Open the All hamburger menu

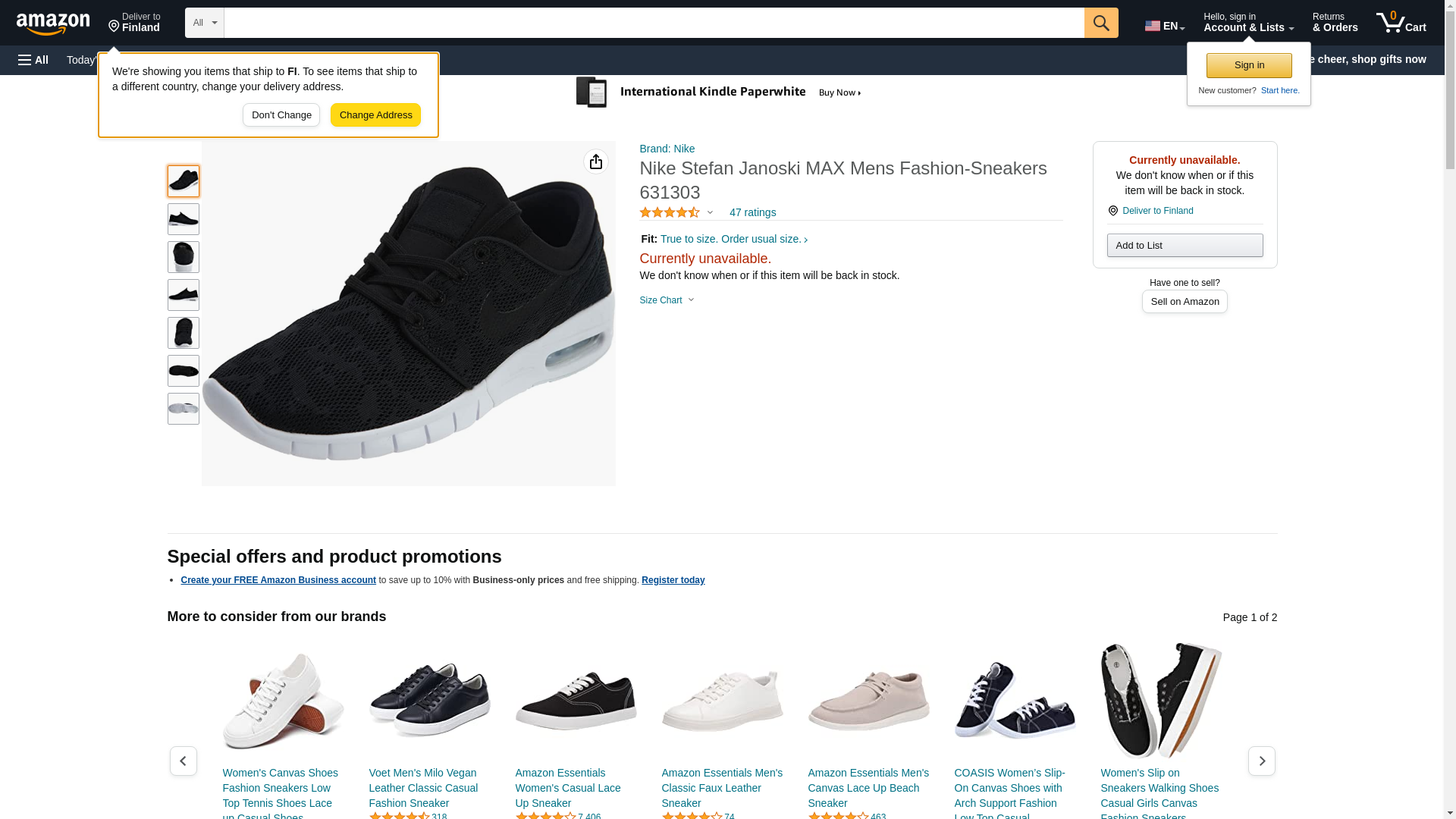coord(33,60)
